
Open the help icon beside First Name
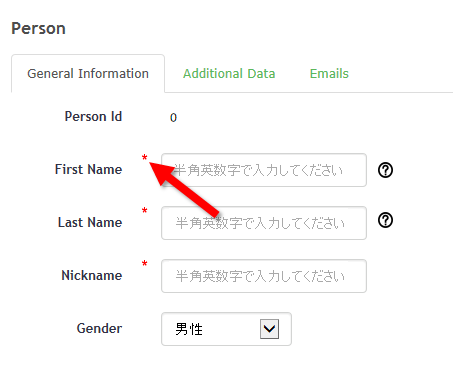[x=385, y=170]
